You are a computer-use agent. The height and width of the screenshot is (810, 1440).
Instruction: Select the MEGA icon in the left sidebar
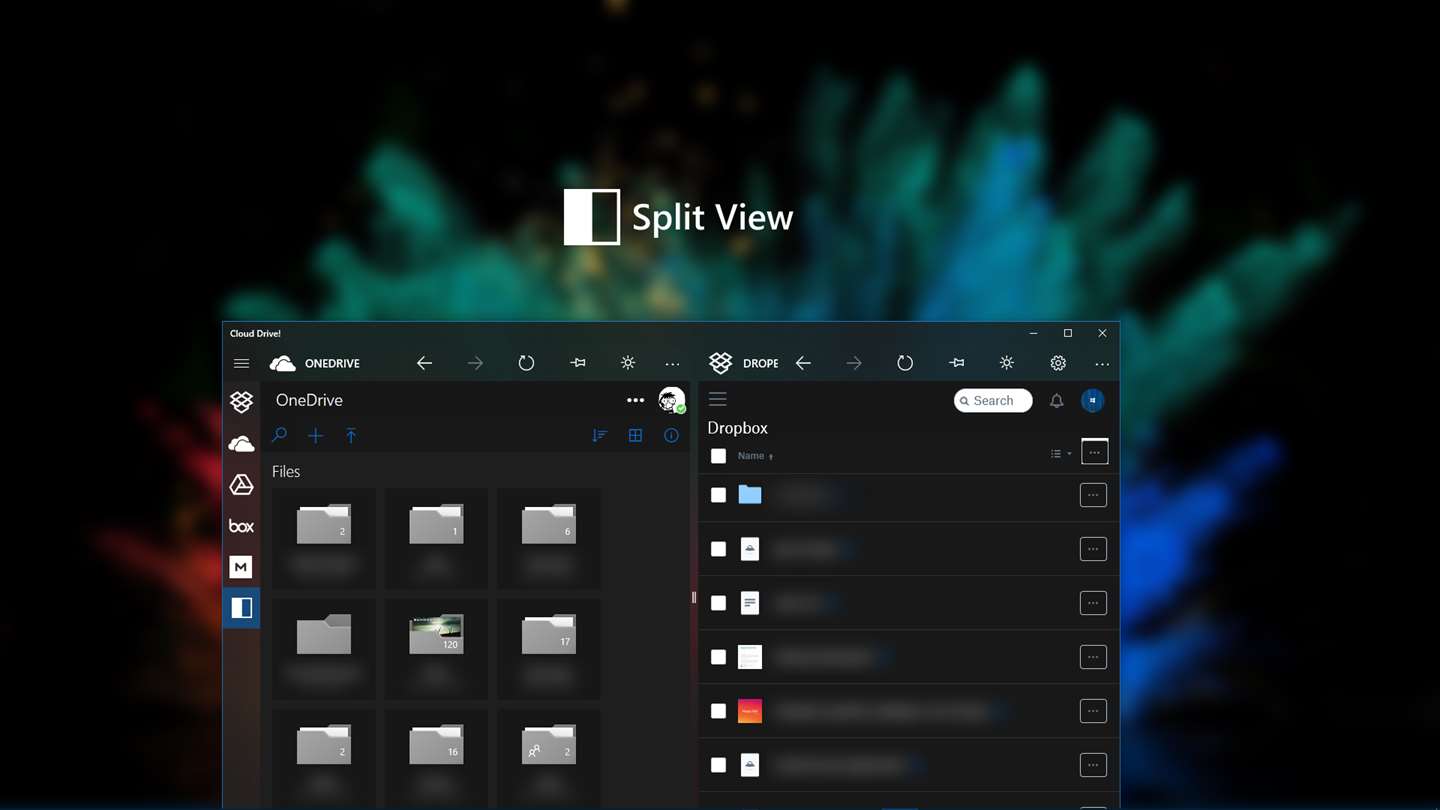pyautogui.click(x=241, y=567)
